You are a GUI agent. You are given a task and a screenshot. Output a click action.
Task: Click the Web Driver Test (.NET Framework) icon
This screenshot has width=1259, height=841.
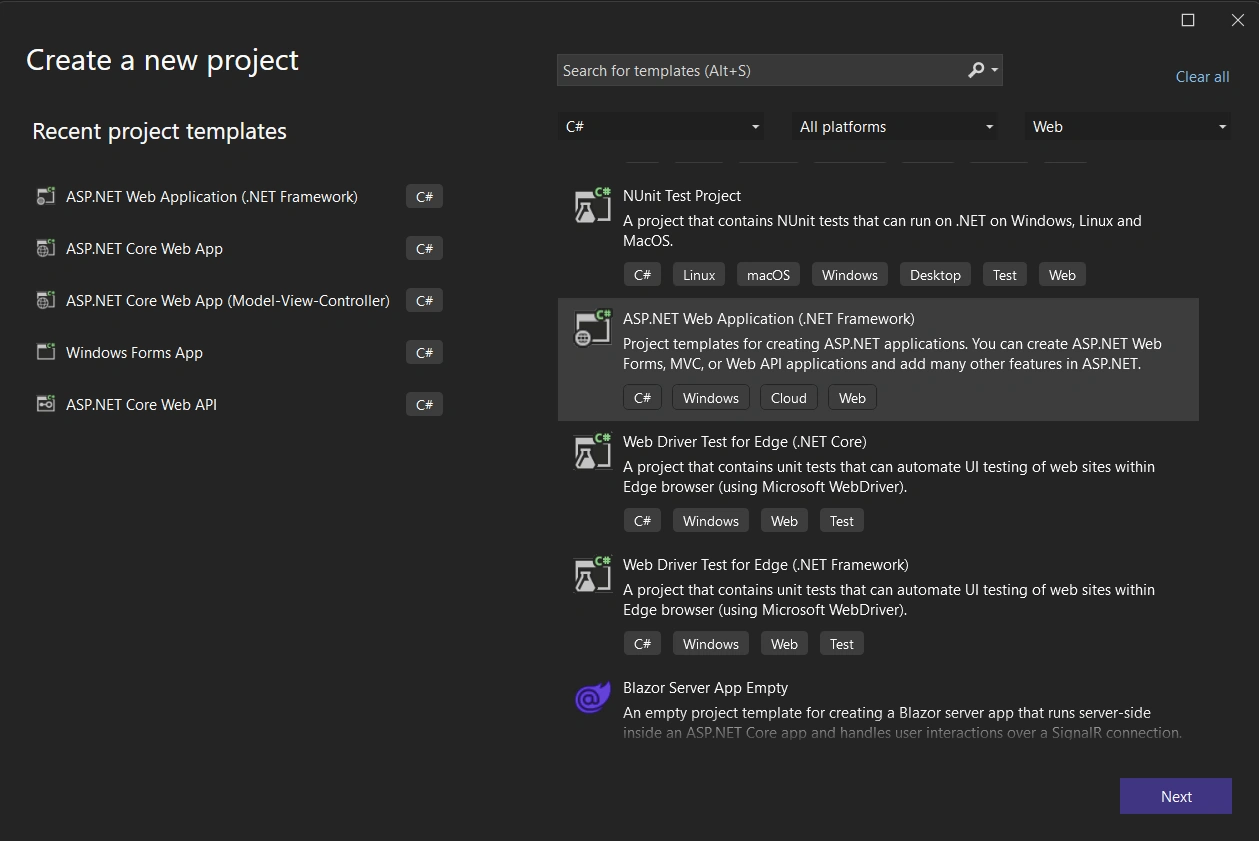pyautogui.click(x=593, y=574)
